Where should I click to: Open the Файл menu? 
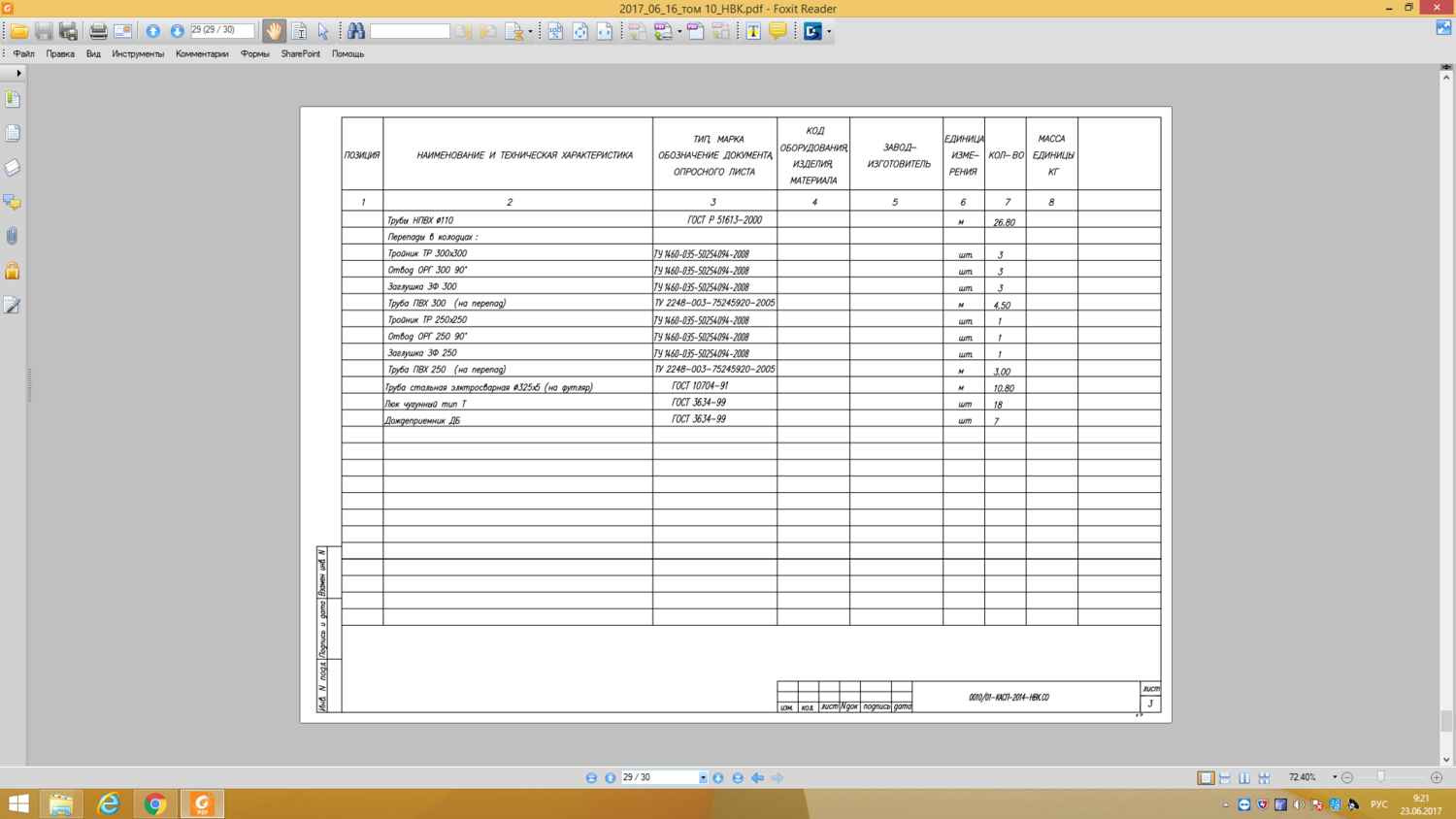24,54
